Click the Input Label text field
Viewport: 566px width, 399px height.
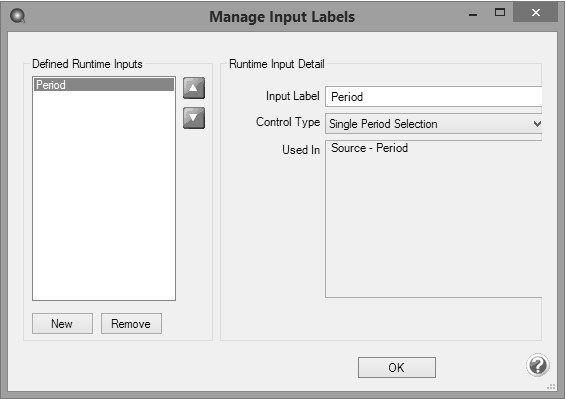click(x=434, y=97)
